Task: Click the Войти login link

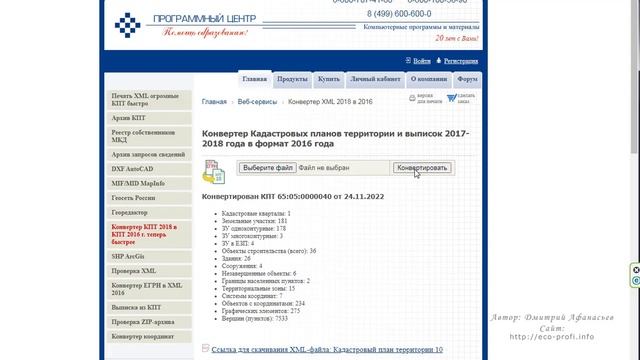Action: coord(422,61)
